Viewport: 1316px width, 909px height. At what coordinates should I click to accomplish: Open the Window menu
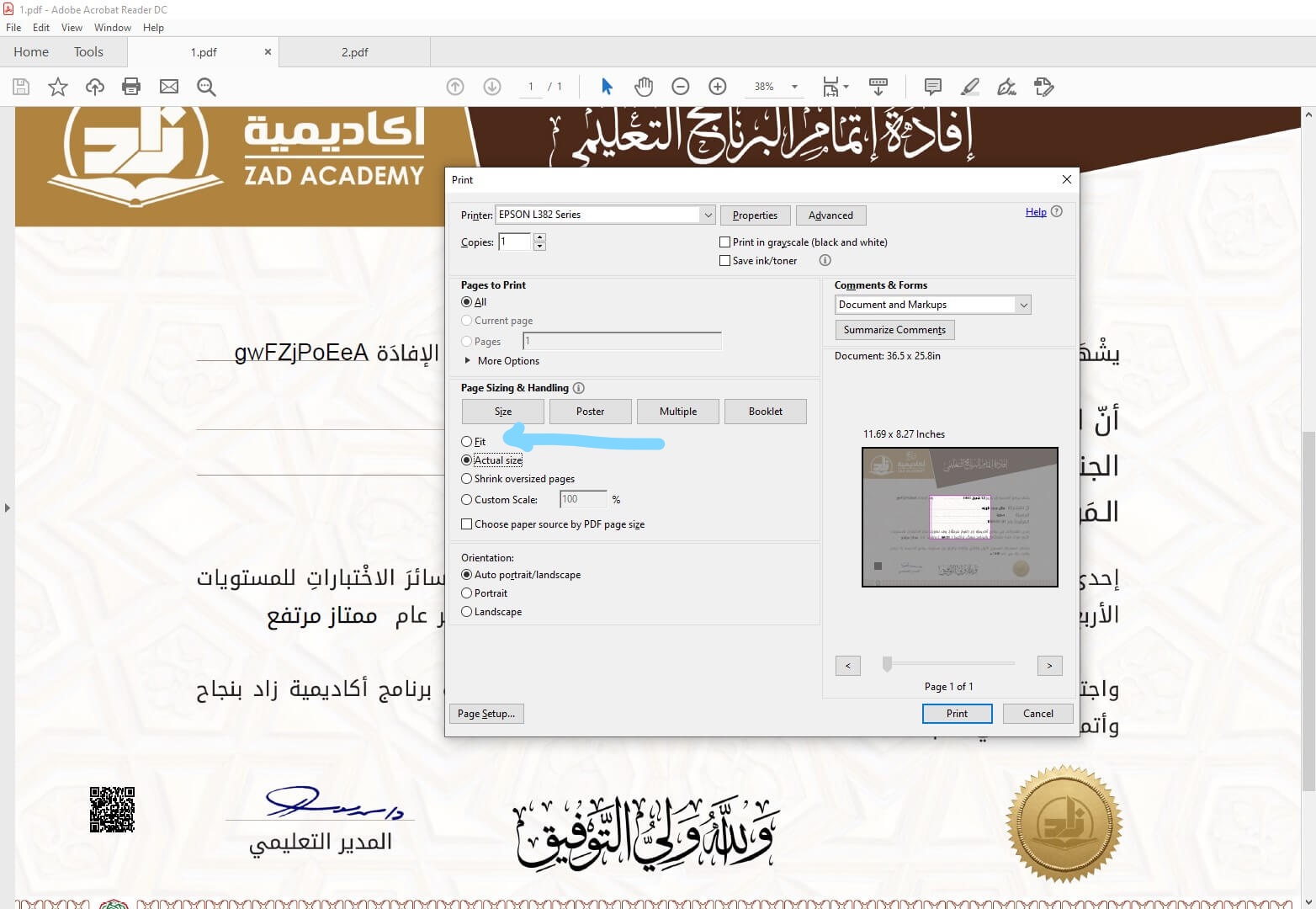[x=112, y=28]
